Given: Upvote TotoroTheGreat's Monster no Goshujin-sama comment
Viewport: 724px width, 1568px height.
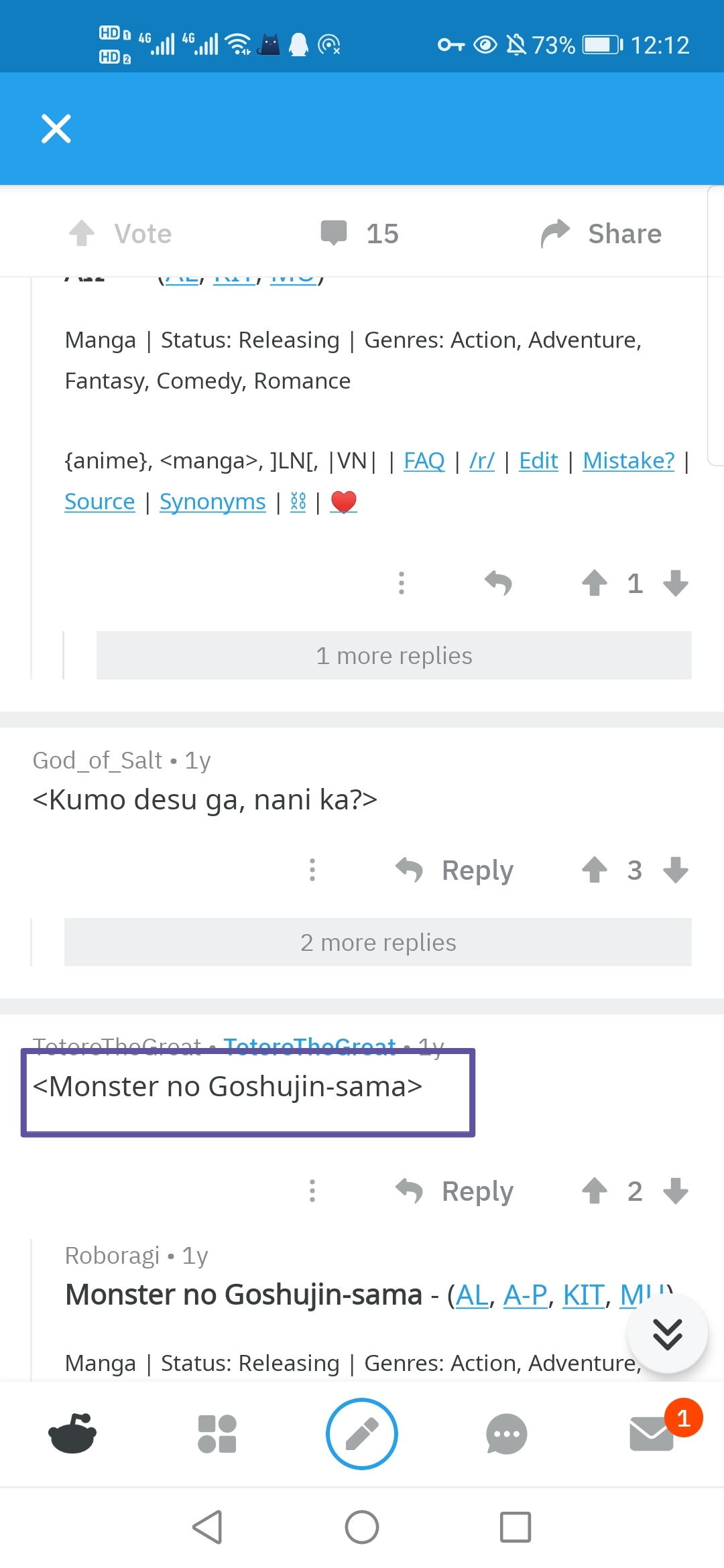Looking at the screenshot, I should point(594,1191).
